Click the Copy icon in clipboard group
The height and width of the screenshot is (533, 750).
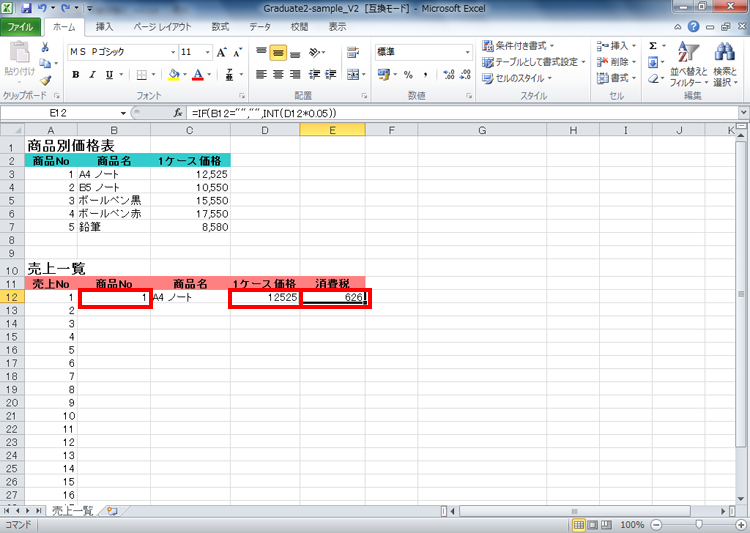(44, 63)
